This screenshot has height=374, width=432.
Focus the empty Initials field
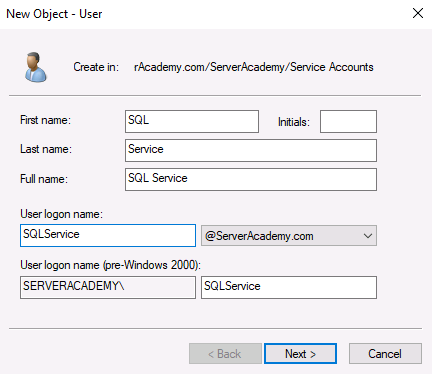pyautogui.click(x=348, y=121)
